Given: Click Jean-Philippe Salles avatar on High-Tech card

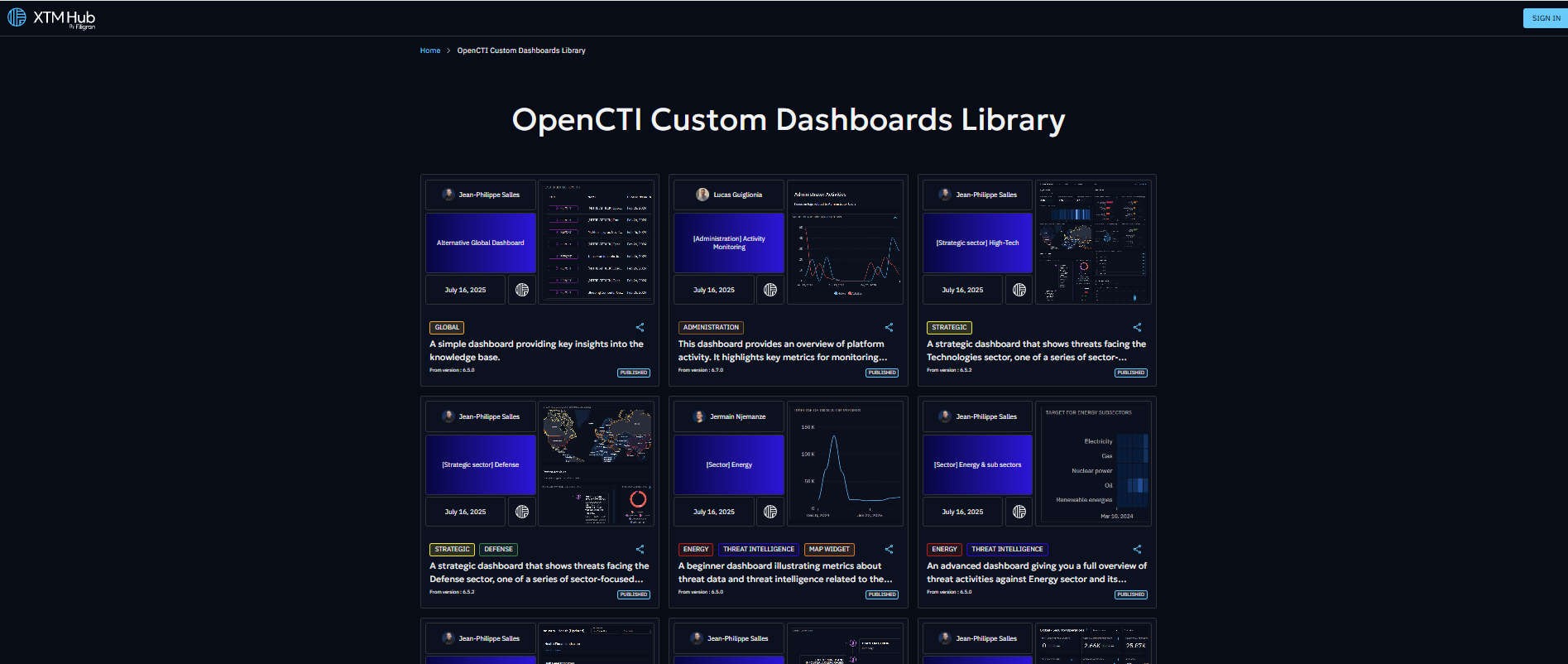Looking at the screenshot, I should click(x=945, y=195).
